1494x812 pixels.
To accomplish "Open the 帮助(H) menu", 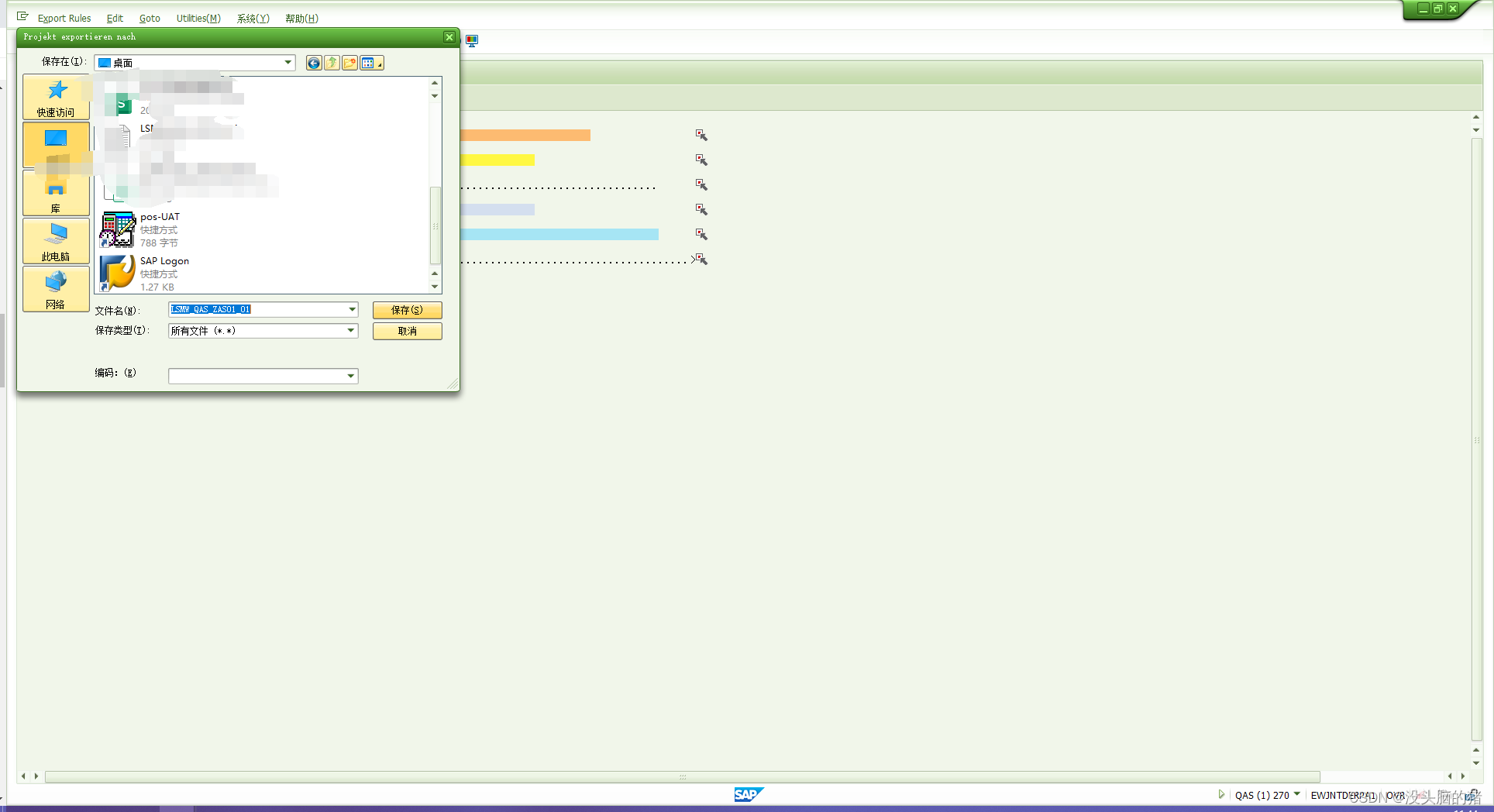I will point(301,18).
